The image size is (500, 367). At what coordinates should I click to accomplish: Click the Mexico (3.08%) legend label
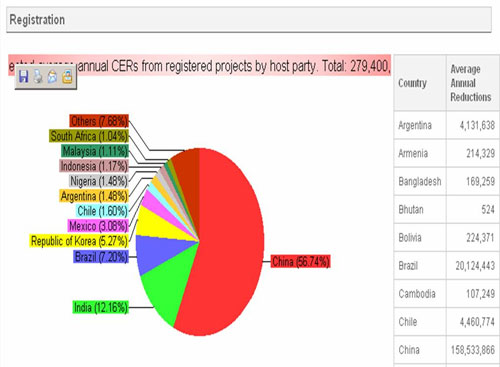98,226
